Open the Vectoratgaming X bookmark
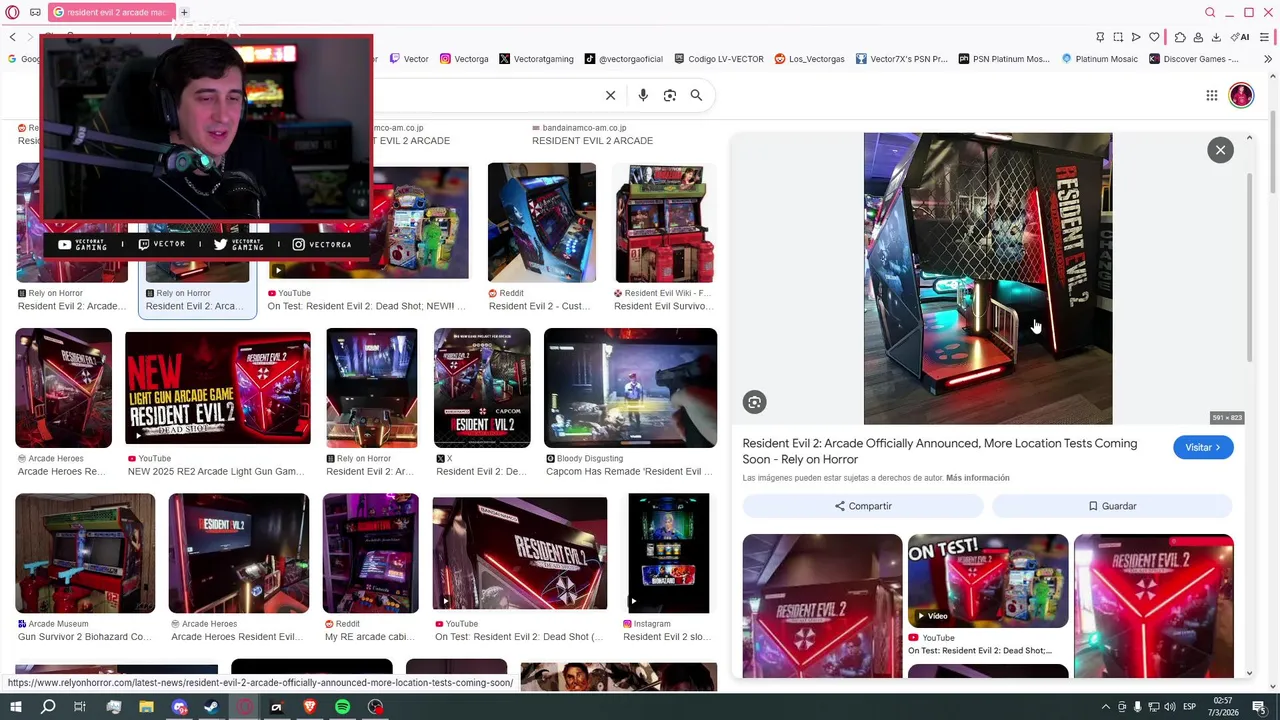The height and width of the screenshot is (720, 1280). pyautogui.click(x=536, y=59)
